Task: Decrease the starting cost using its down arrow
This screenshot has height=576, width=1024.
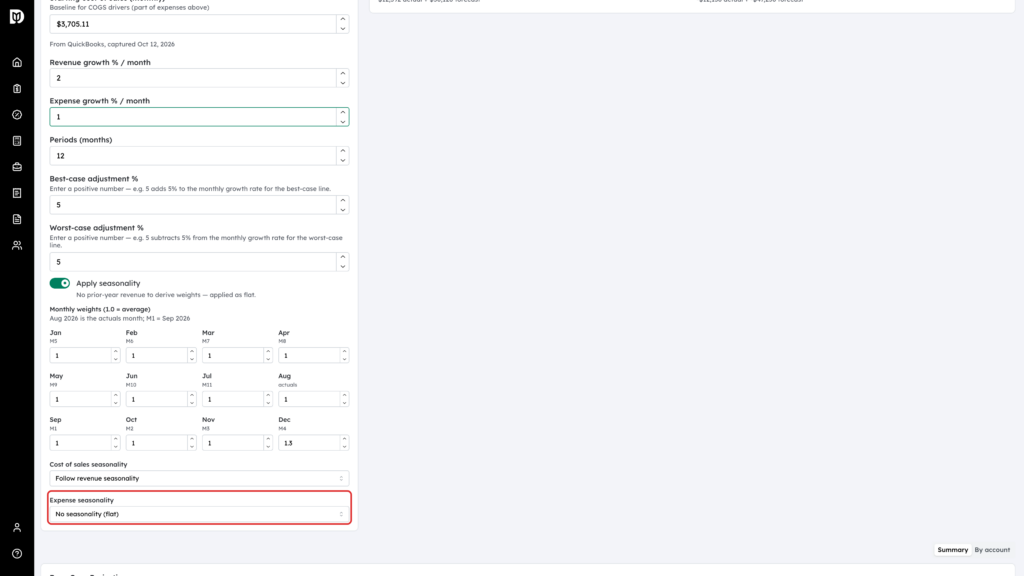Action: point(343,29)
